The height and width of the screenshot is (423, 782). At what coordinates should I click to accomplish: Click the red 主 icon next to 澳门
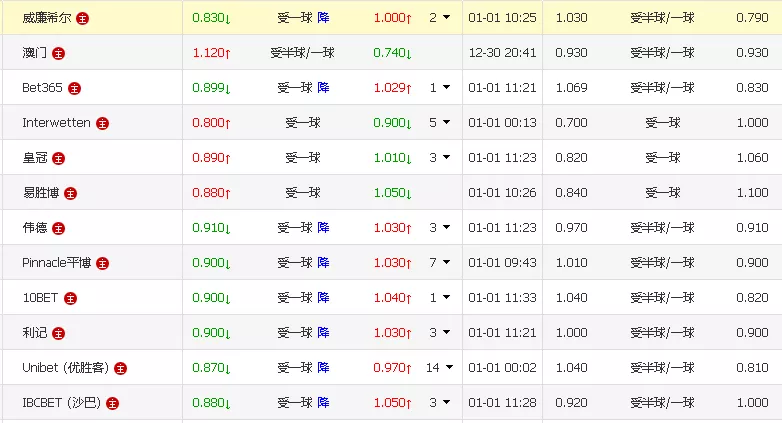(x=59, y=53)
